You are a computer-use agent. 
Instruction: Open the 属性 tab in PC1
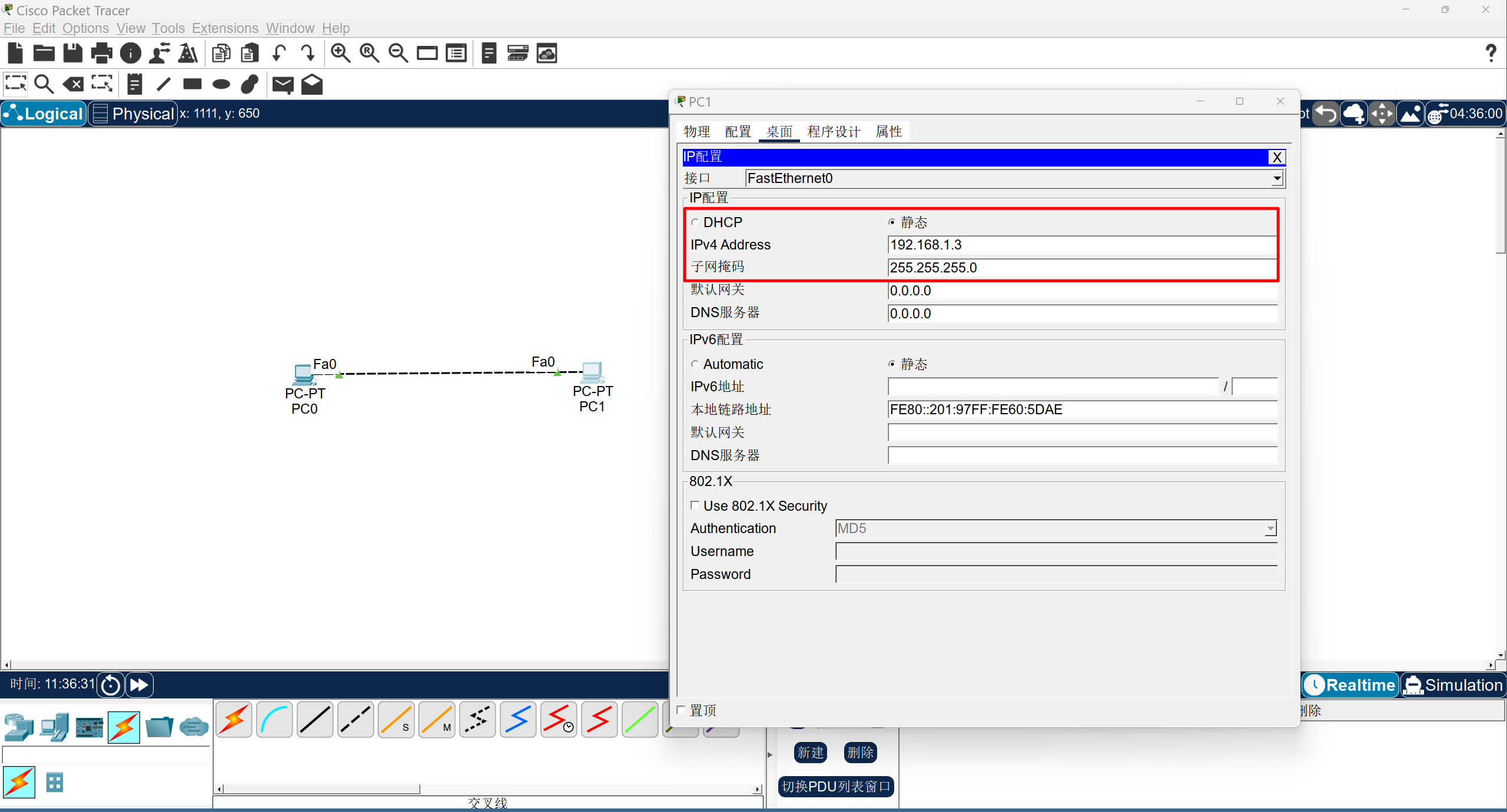pyautogui.click(x=889, y=132)
